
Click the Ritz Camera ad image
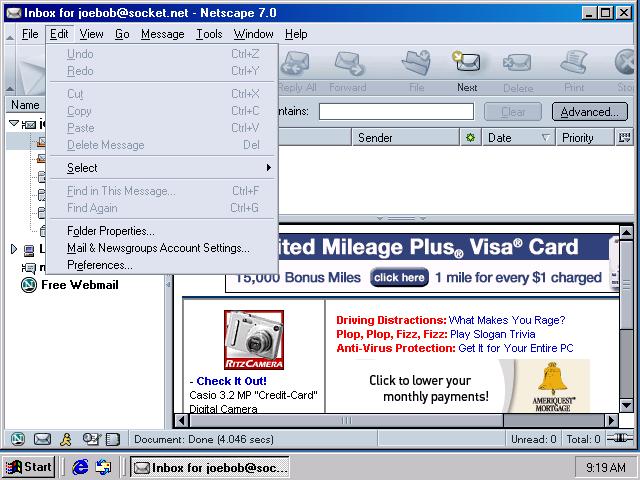(x=254, y=340)
